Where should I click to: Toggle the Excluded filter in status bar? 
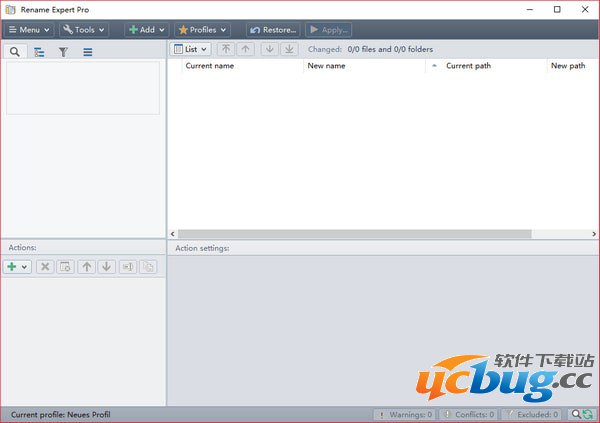pos(533,414)
